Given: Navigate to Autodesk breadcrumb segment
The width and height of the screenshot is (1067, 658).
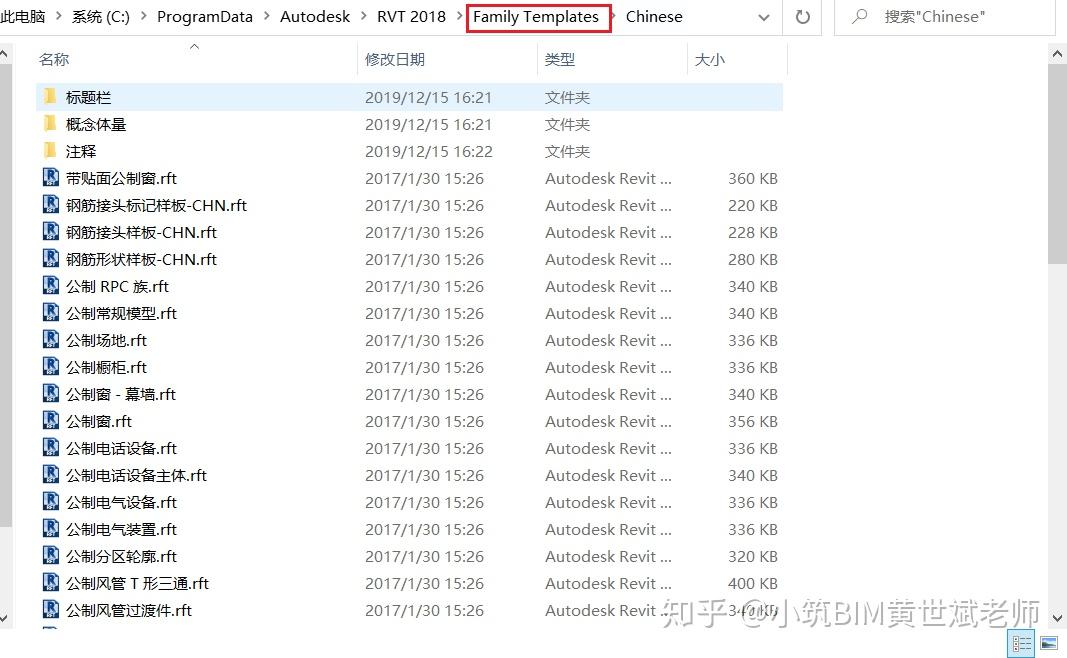Looking at the screenshot, I should (x=315, y=16).
